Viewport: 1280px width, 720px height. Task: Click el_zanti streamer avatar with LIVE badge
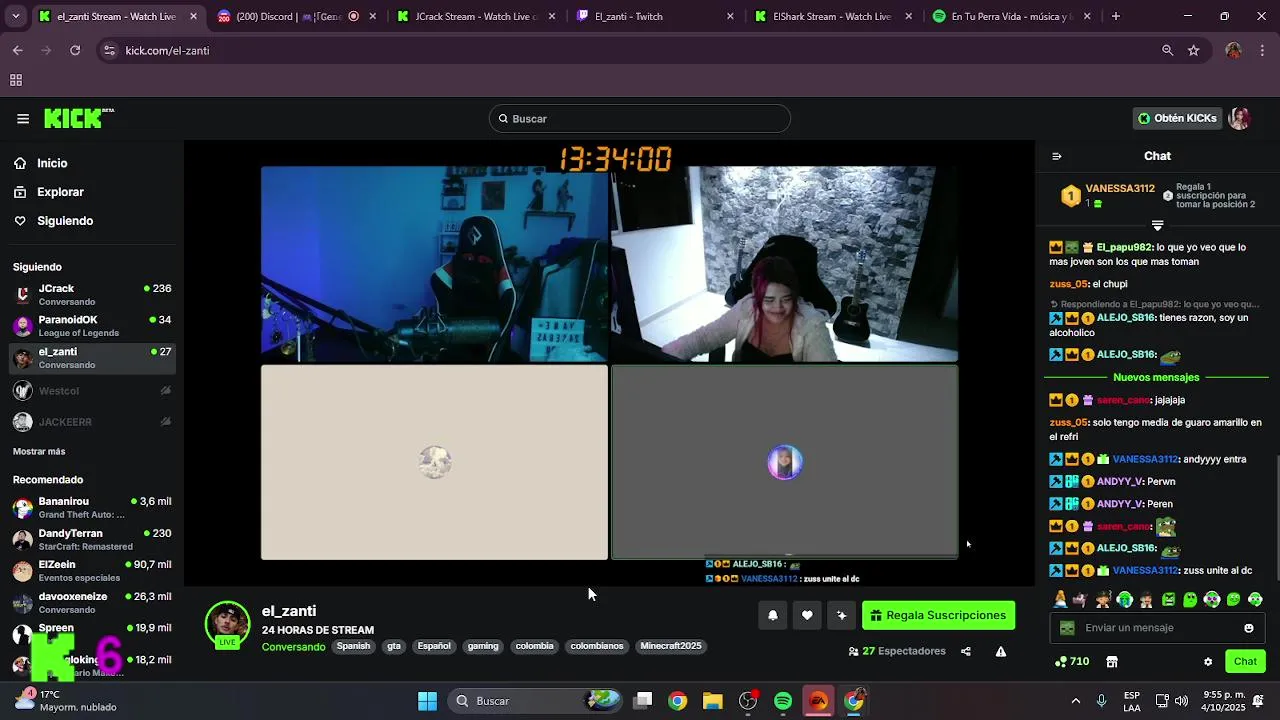pos(227,625)
